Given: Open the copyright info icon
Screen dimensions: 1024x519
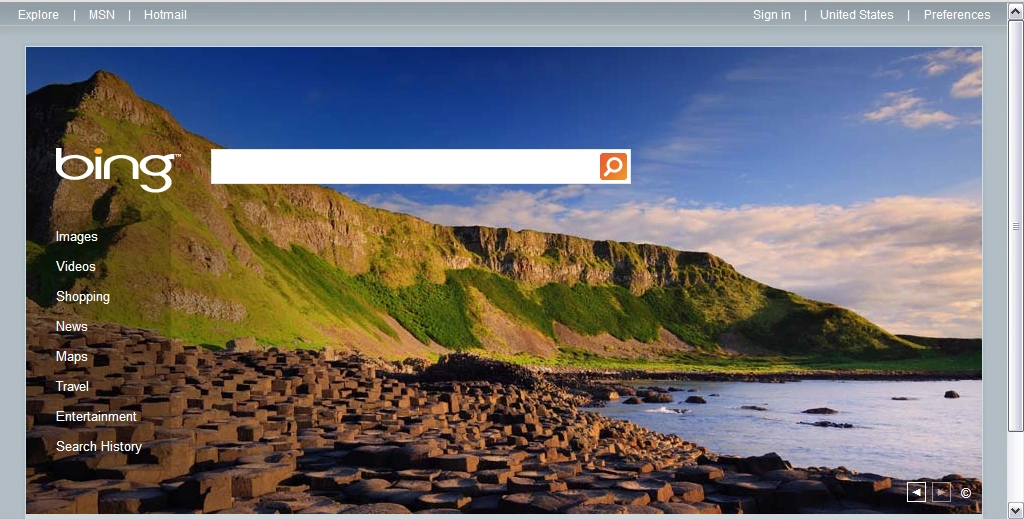Looking at the screenshot, I should [x=965, y=493].
